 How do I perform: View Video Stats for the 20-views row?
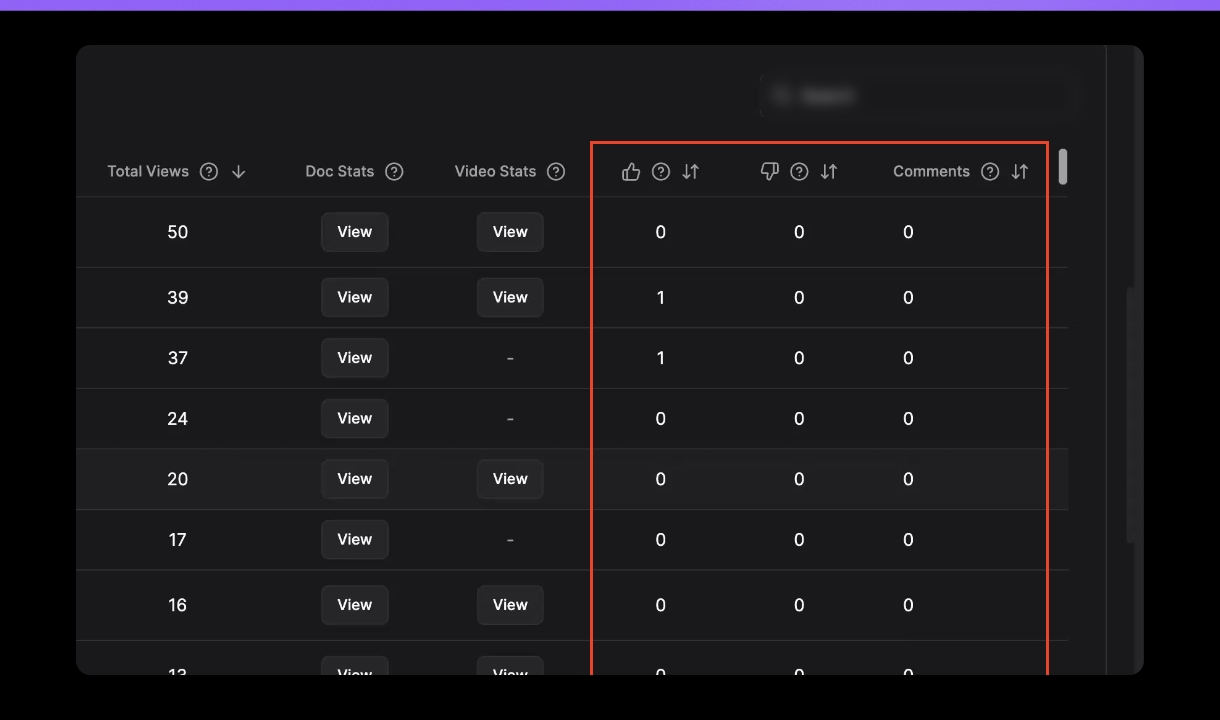pyautogui.click(x=510, y=479)
